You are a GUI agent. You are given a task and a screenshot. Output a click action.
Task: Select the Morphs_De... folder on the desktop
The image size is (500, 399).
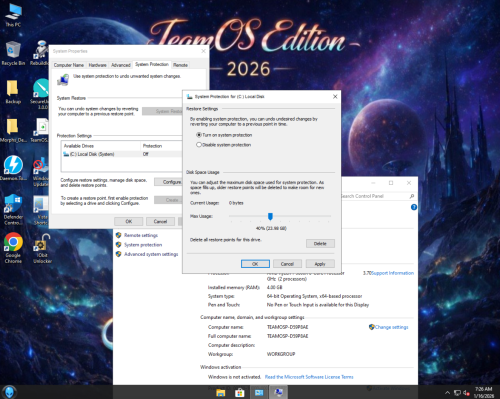(13, 130)
